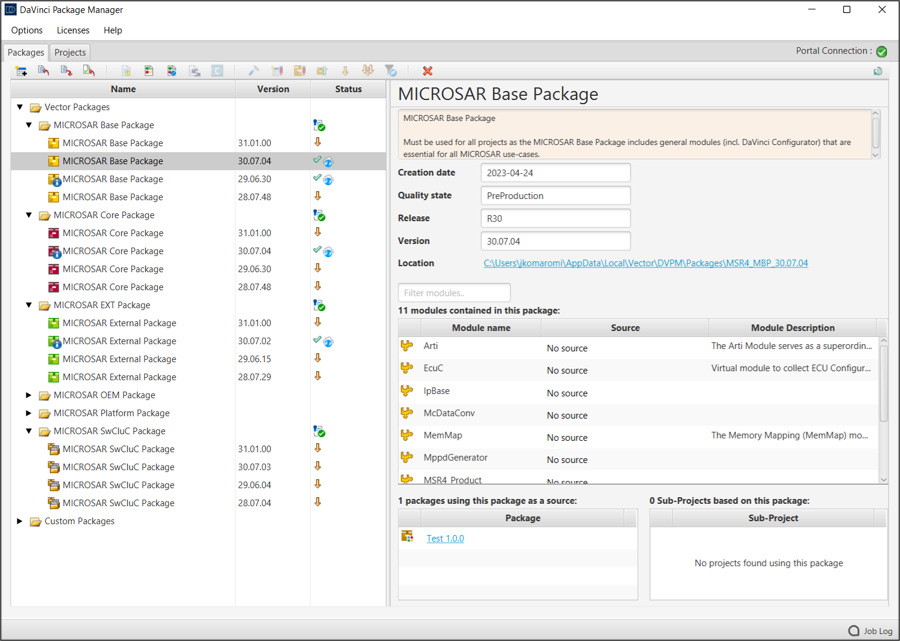Click status icon of MICROSAR EXT Package folder
The height and width of the screenshot is (641, 900).
pyautogui.click(x=319, y=305)
